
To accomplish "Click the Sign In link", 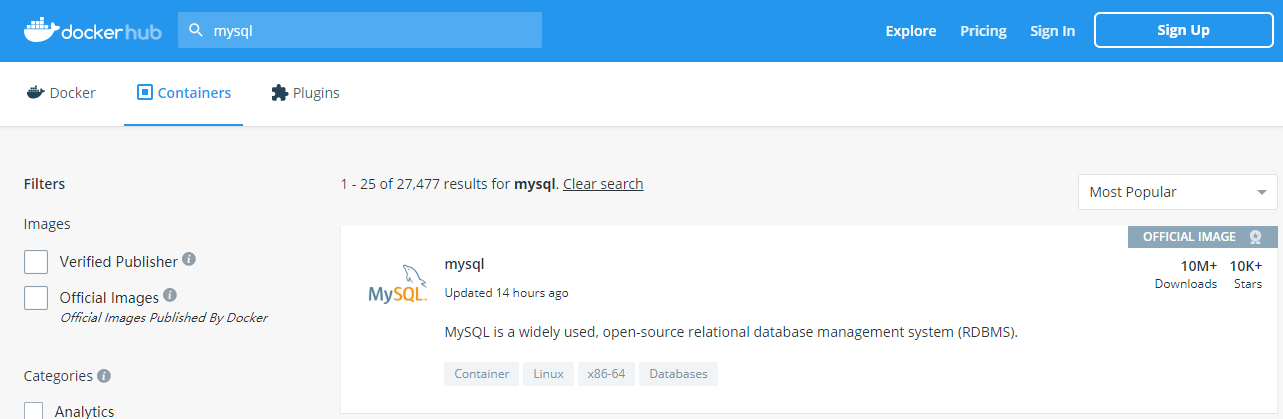I will [1053, 31].
